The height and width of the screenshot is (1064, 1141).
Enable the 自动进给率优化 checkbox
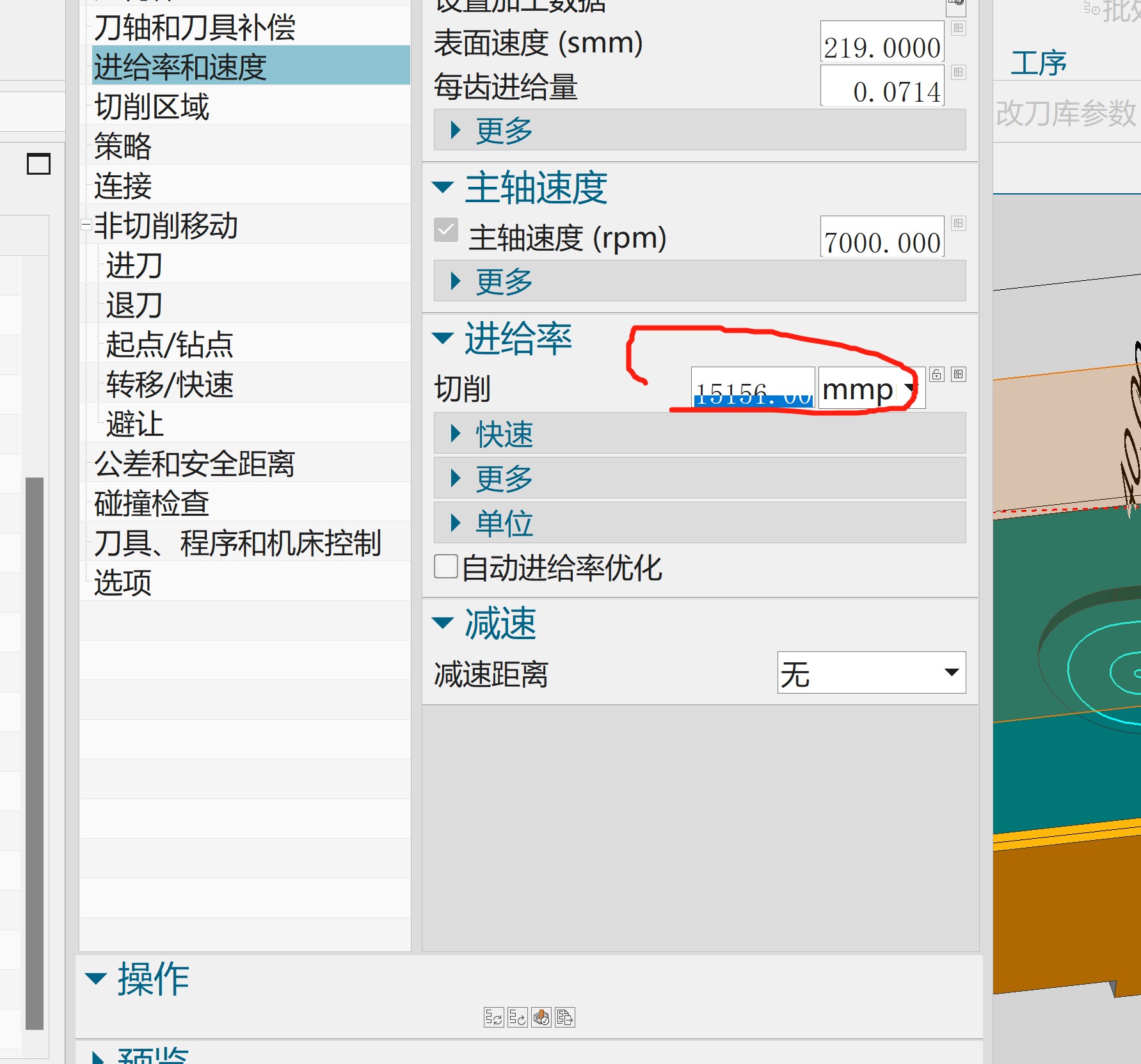[x=446, y=566]
